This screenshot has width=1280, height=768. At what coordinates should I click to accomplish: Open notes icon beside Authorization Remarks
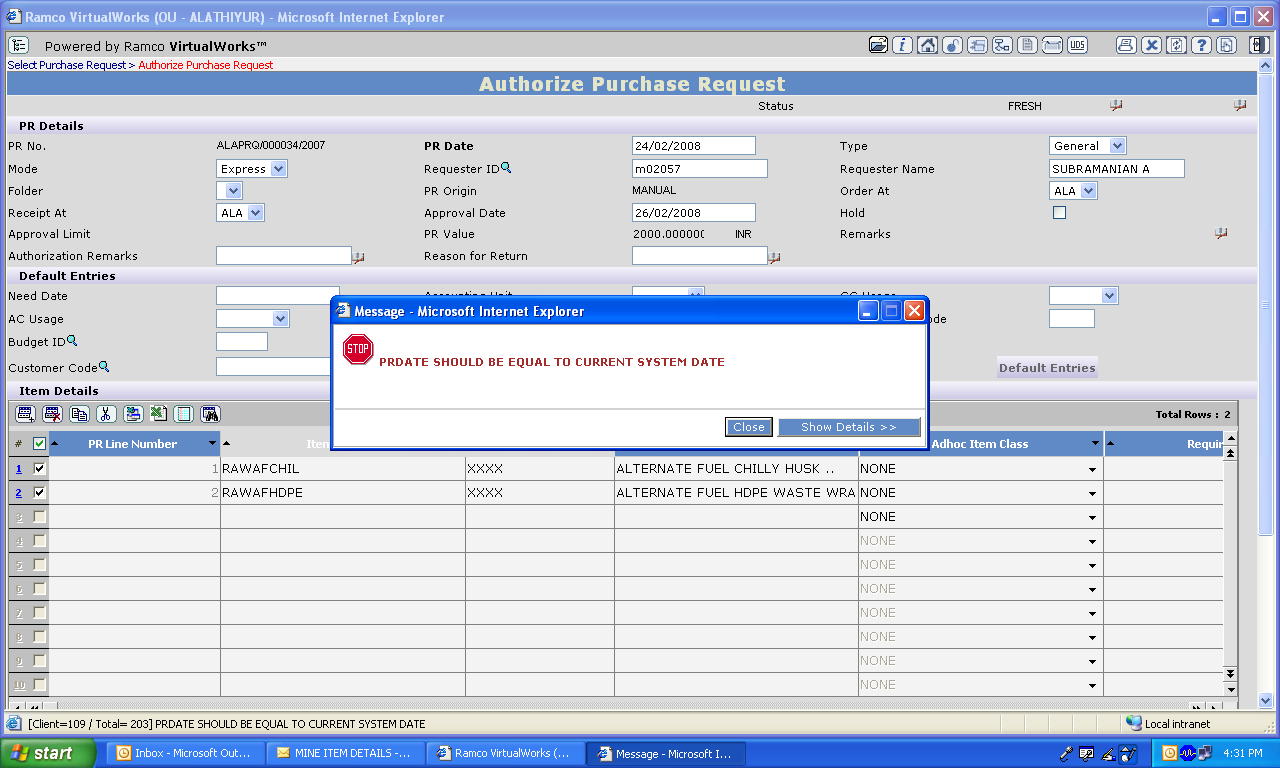(x=358, y=258)
